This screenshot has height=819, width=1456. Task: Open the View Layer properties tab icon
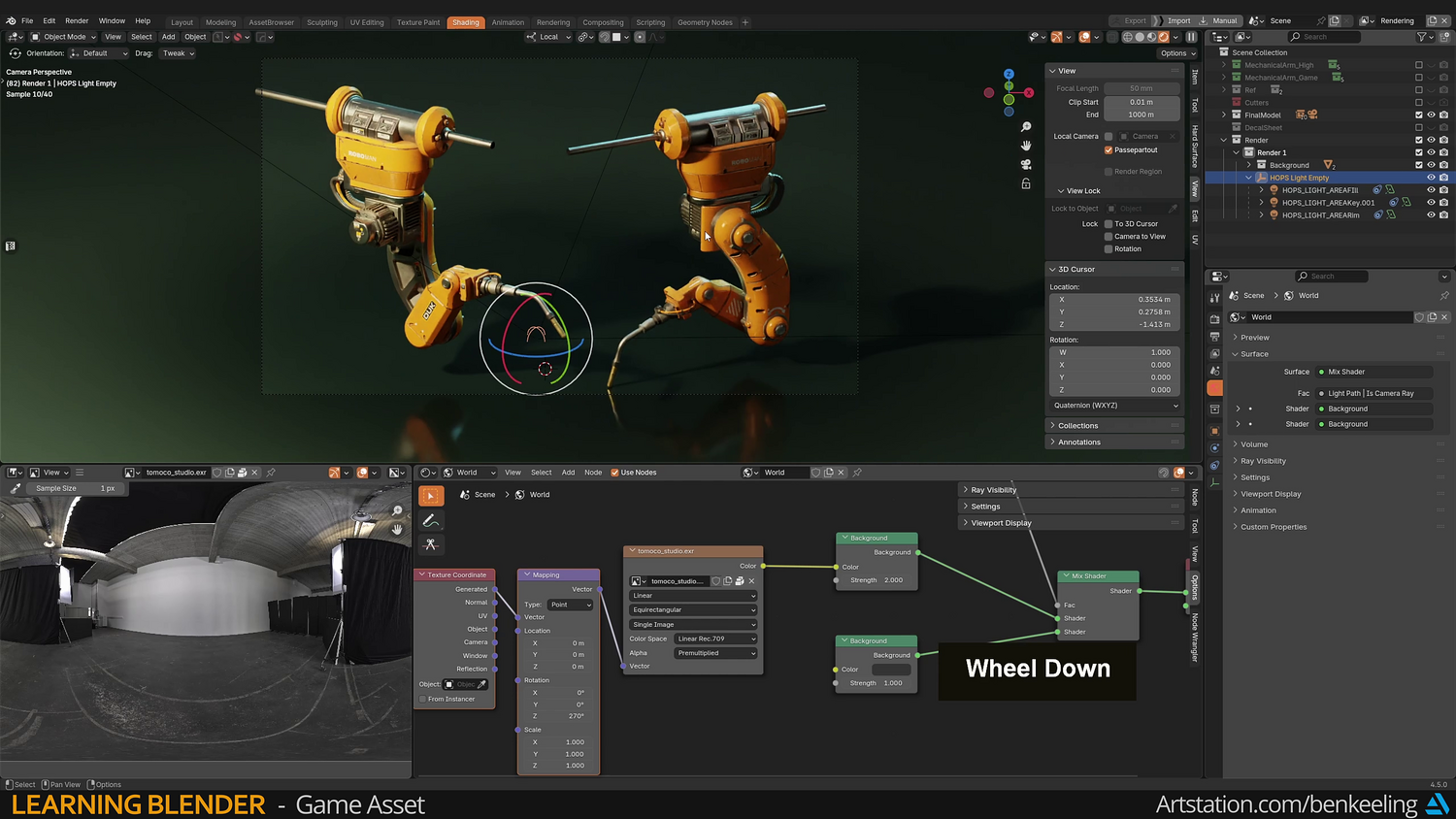click(x=1214, y=353)
